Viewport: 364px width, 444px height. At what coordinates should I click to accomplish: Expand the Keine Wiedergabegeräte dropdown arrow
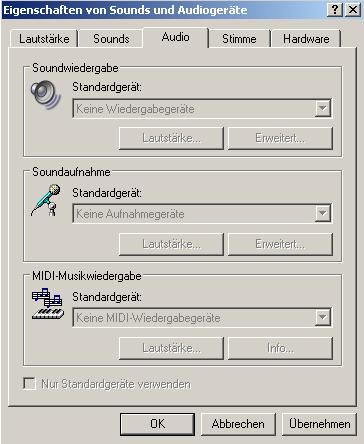(x=323, y=108)
